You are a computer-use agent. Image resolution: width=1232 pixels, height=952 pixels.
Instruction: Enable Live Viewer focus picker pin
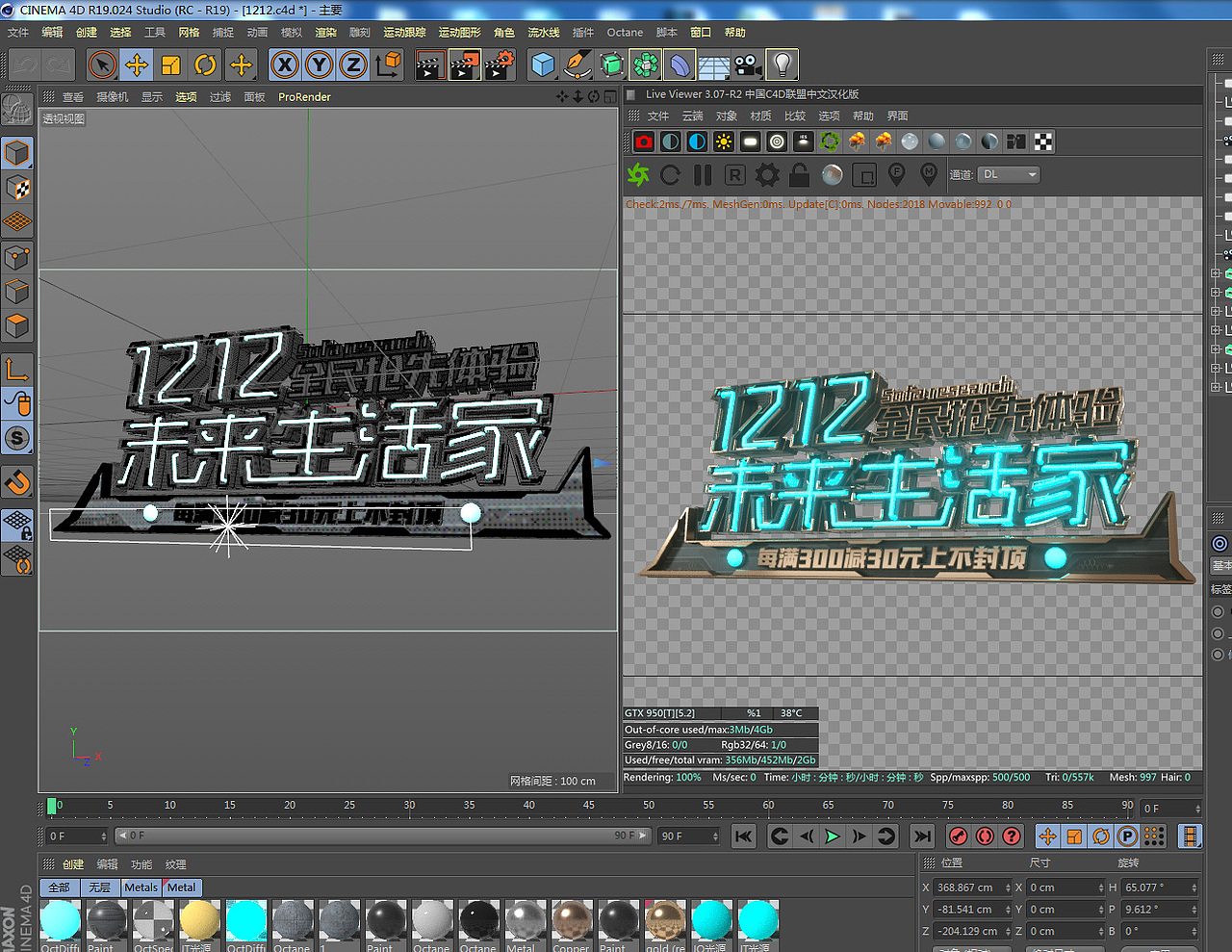(x=896, y=174)
